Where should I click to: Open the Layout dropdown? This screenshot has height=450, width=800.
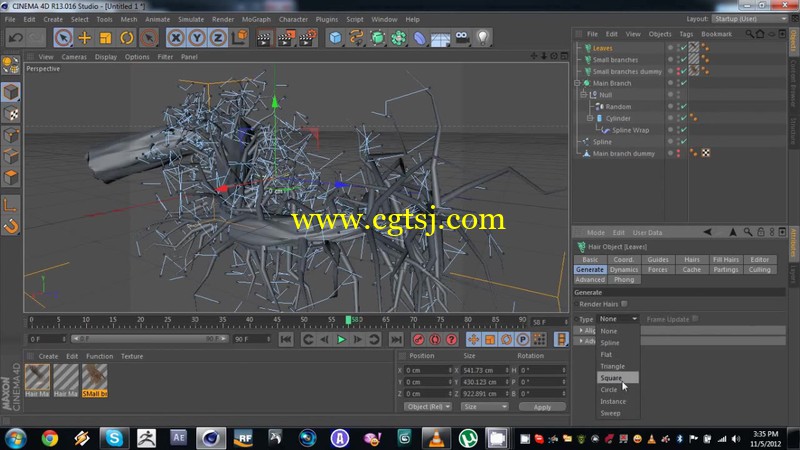(749, 19)
